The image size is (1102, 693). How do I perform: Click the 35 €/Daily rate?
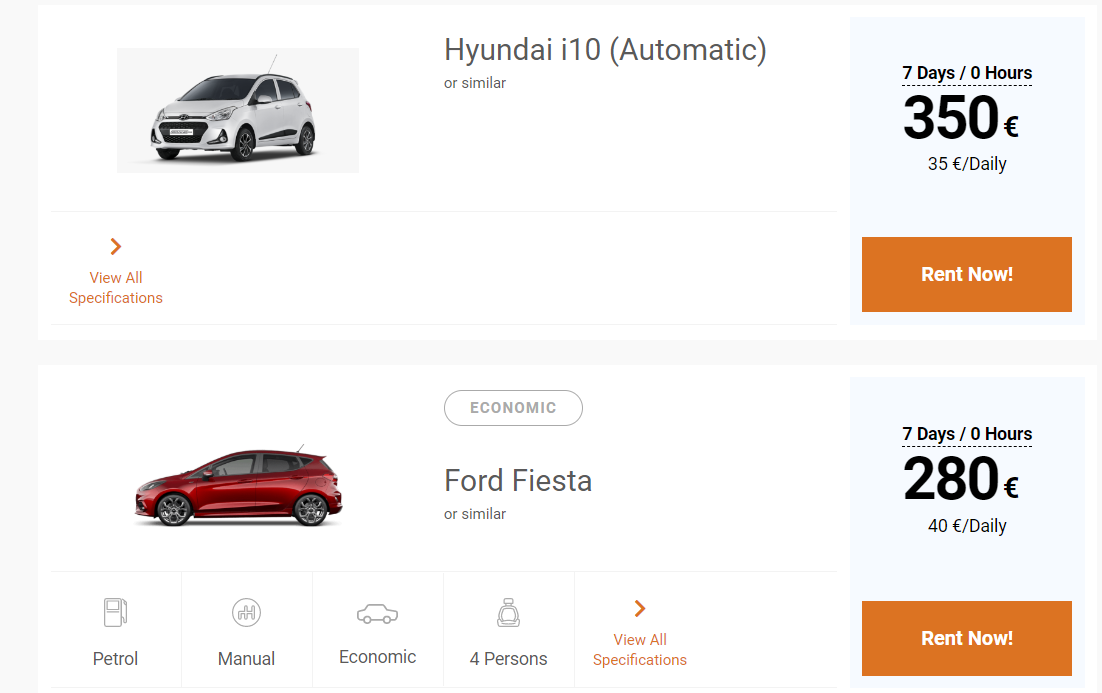point(967,164)
